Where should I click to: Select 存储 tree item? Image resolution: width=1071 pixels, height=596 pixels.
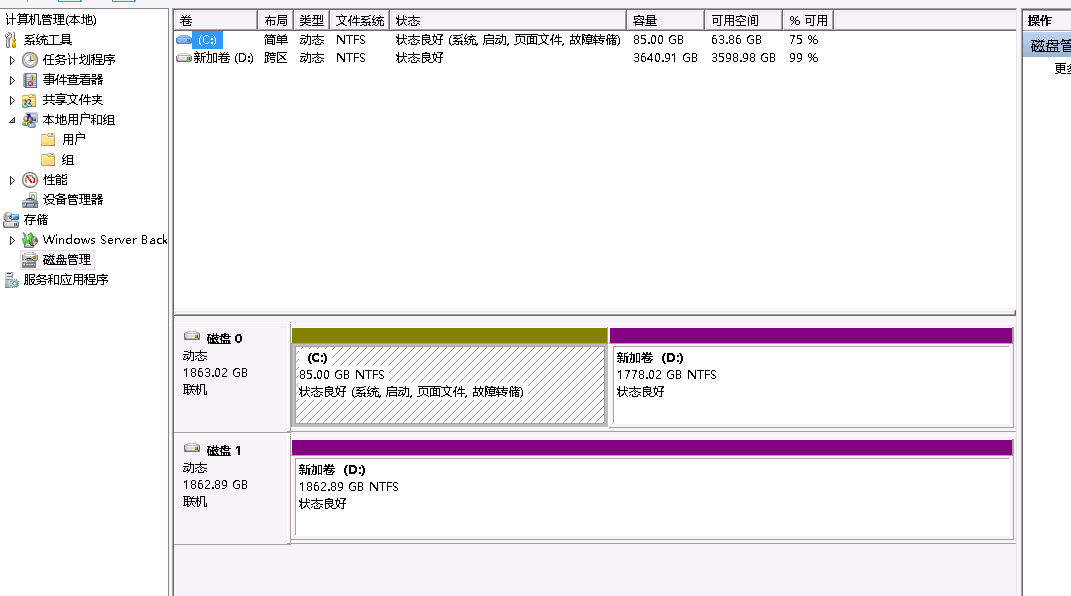click(36, 220)
